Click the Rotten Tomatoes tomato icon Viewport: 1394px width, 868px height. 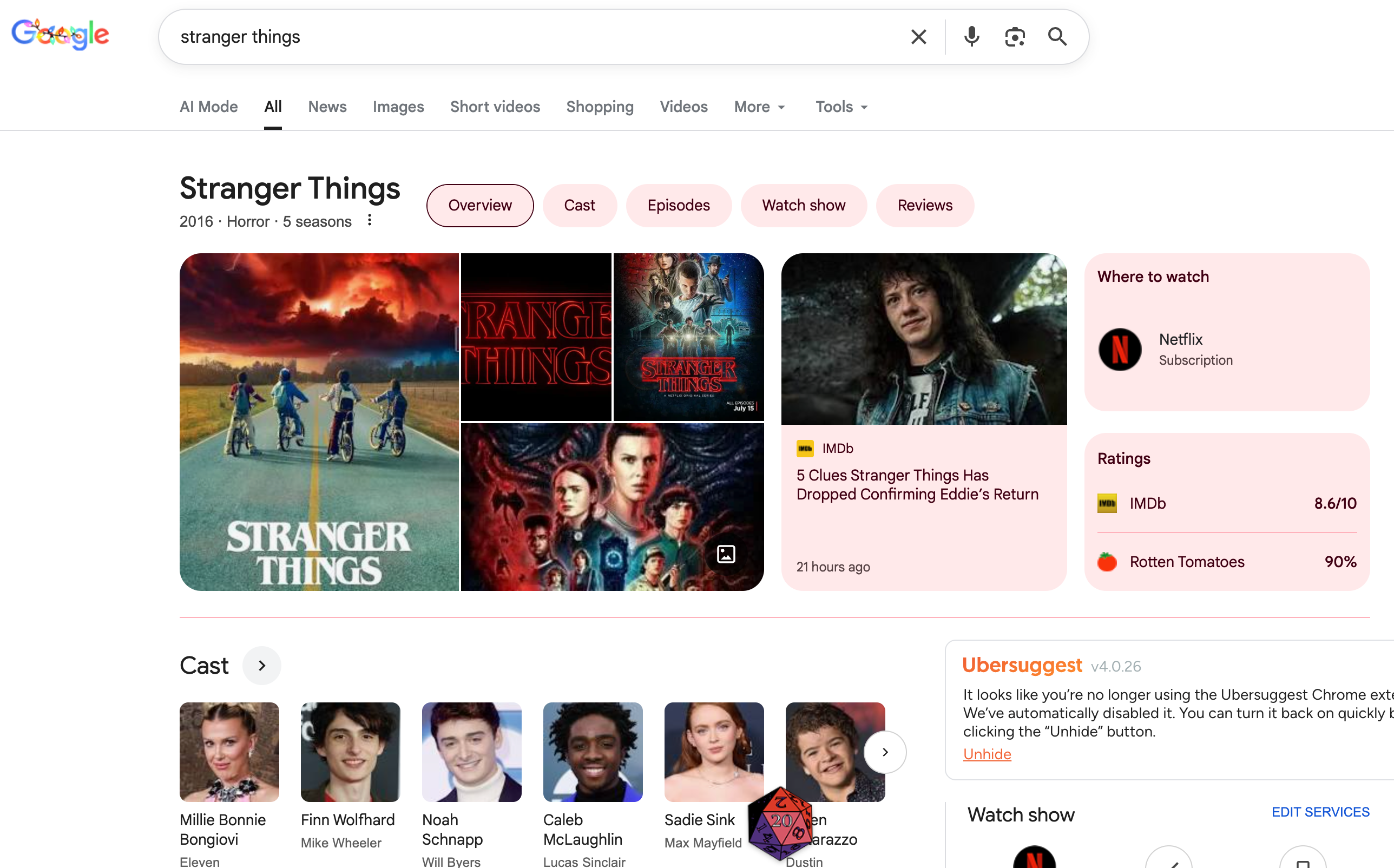click(1107, 562)
